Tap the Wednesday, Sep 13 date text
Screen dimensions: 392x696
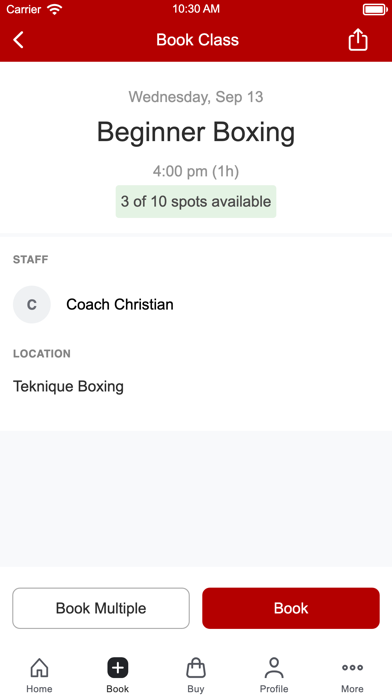coord(196,97)
